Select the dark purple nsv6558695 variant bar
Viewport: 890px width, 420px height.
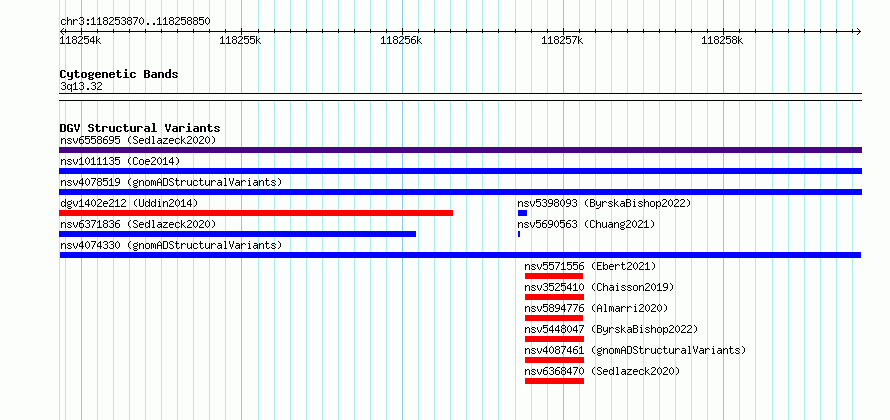point(460,150)
